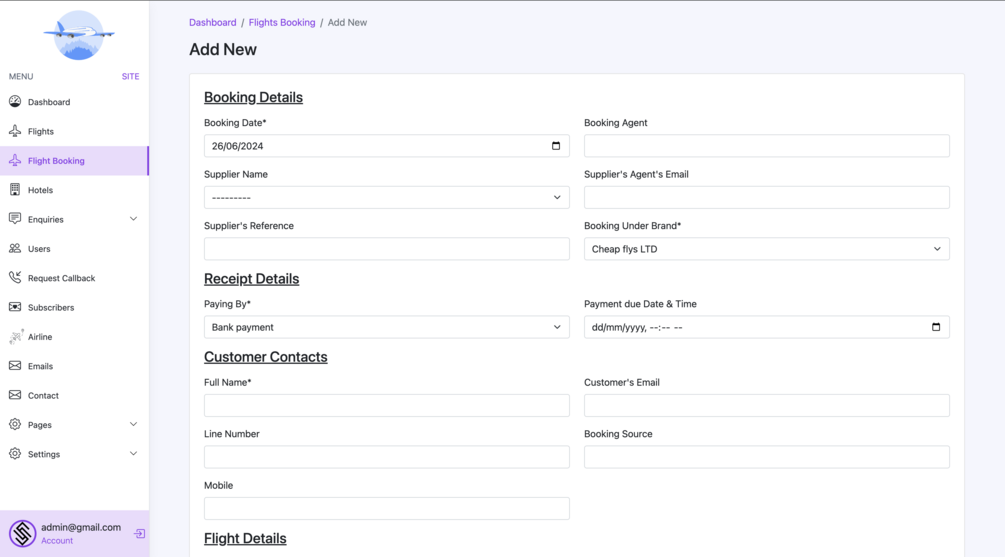Click the Users people icon
This screenshot has width=1005, height=557.
(15, 248)
